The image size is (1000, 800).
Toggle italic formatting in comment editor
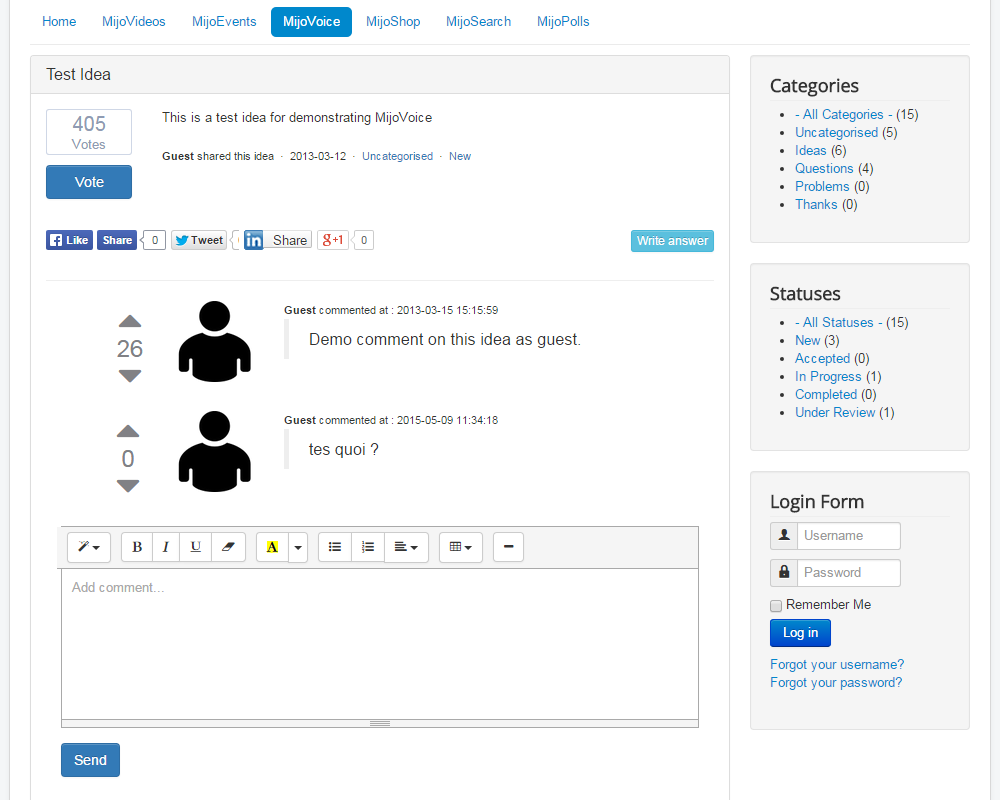(166, 547)
